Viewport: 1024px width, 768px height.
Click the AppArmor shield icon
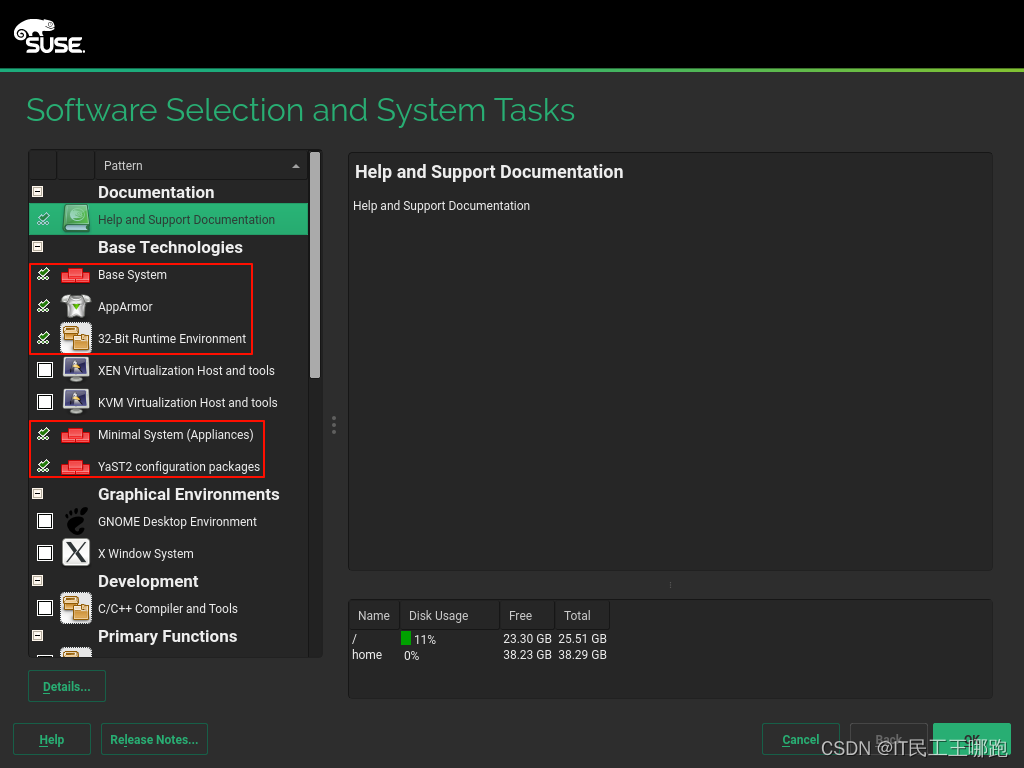76,306
